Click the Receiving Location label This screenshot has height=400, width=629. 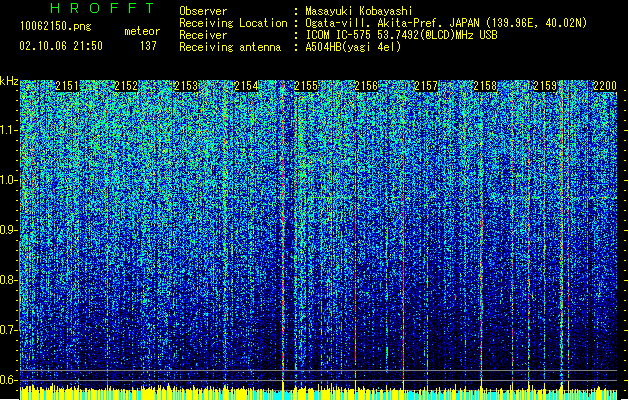point(233,23)
